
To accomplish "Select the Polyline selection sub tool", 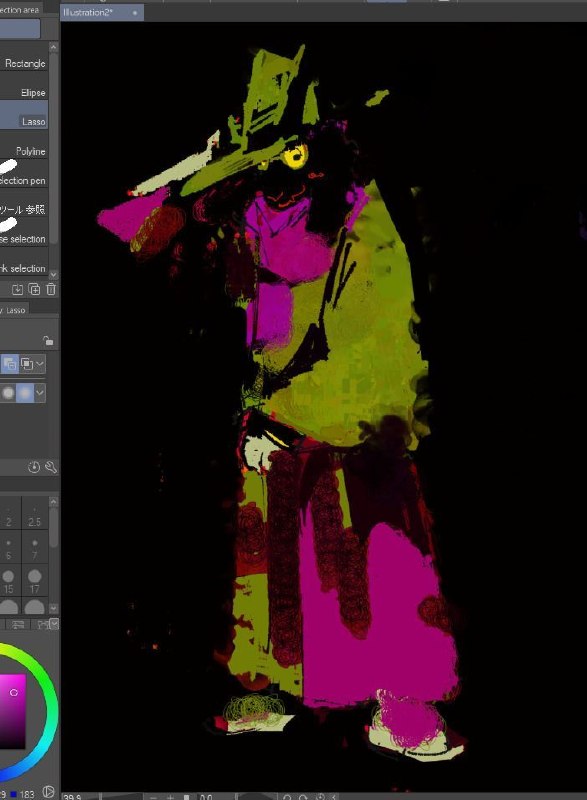I will [x=23, y=151].
